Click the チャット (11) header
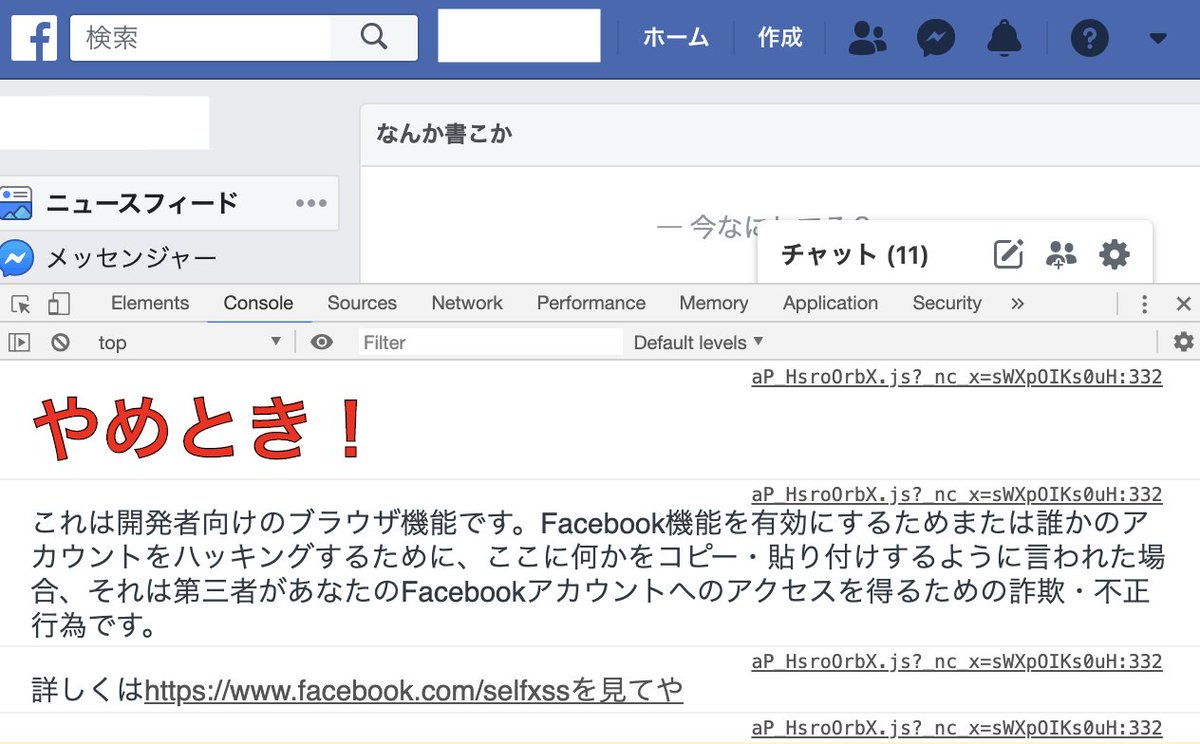The width and height of the screenshot is (1200, 744). point(855,255)
